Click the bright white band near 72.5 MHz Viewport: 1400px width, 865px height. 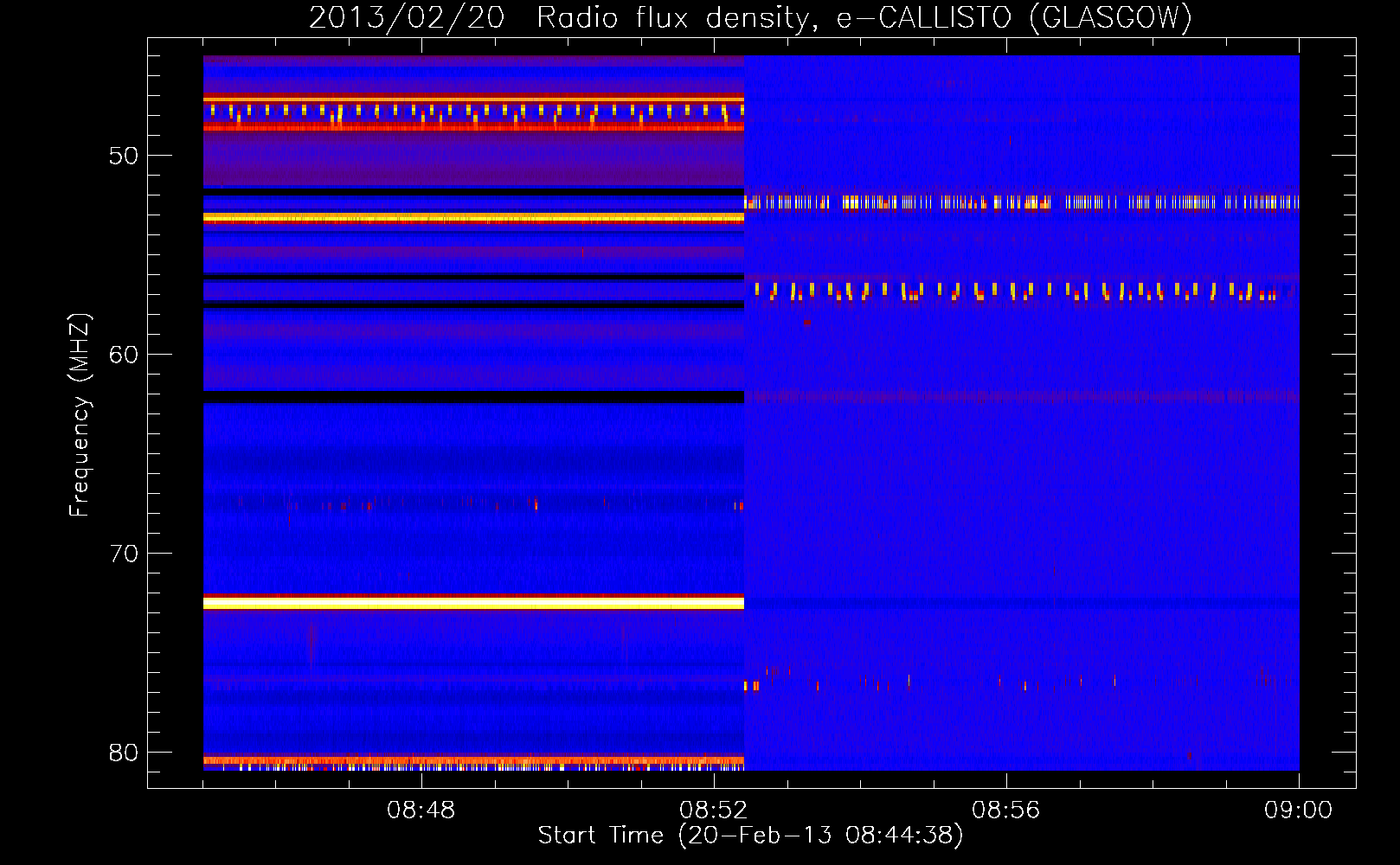pos(473,603)
